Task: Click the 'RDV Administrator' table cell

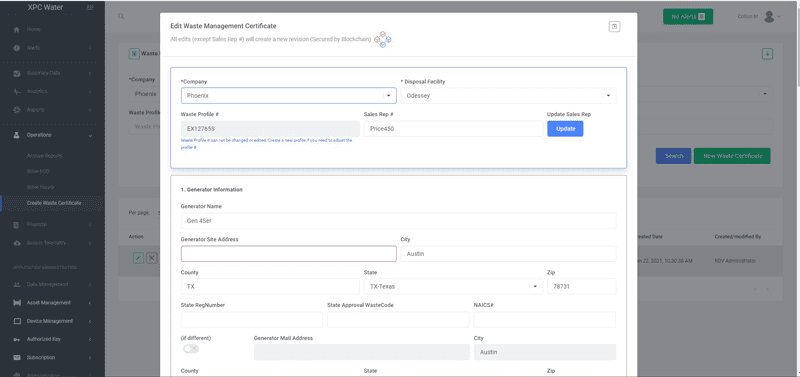Action: tap(735, 261)
